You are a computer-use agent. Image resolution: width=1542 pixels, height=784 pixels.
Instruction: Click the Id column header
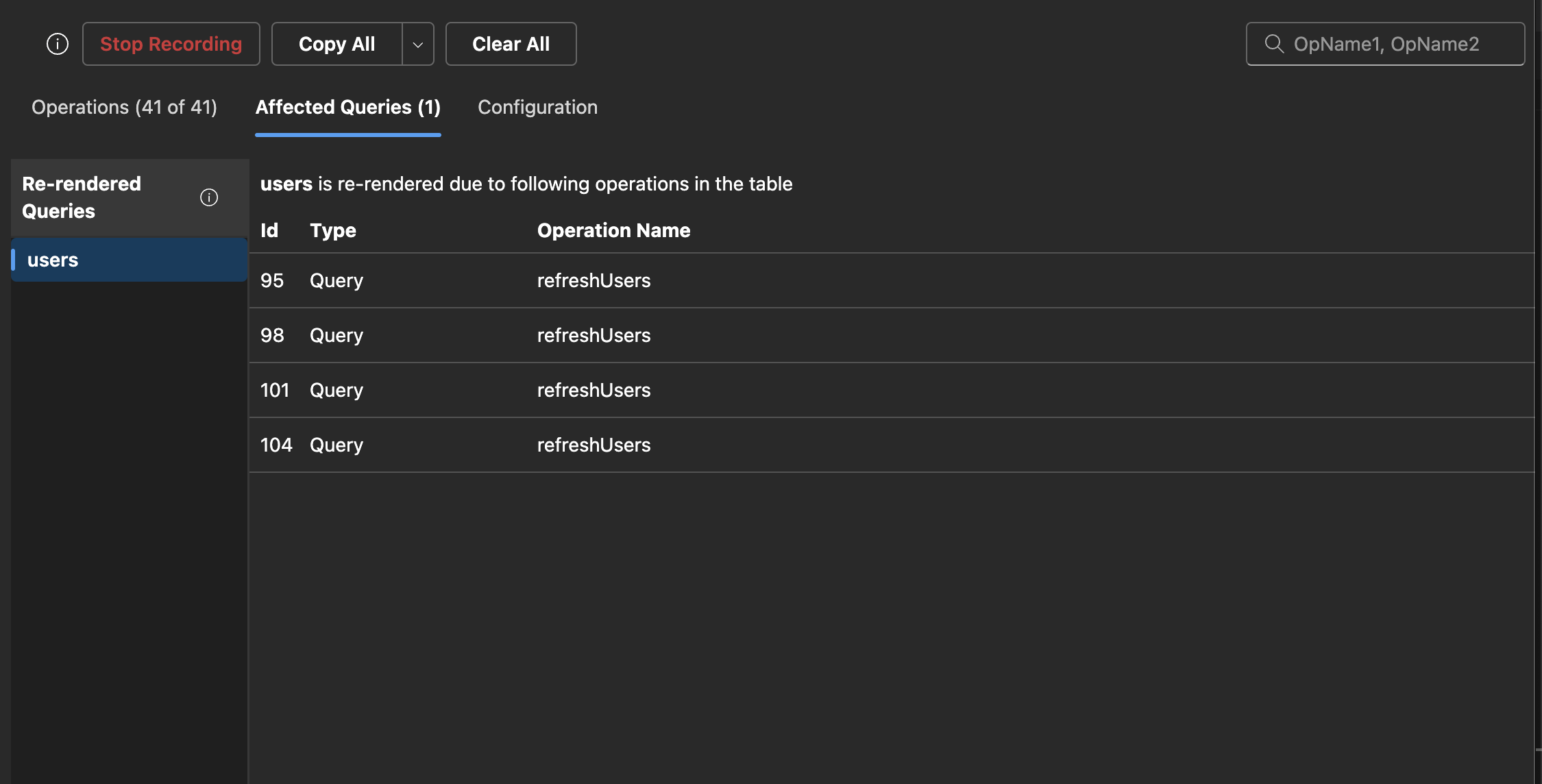269,230
